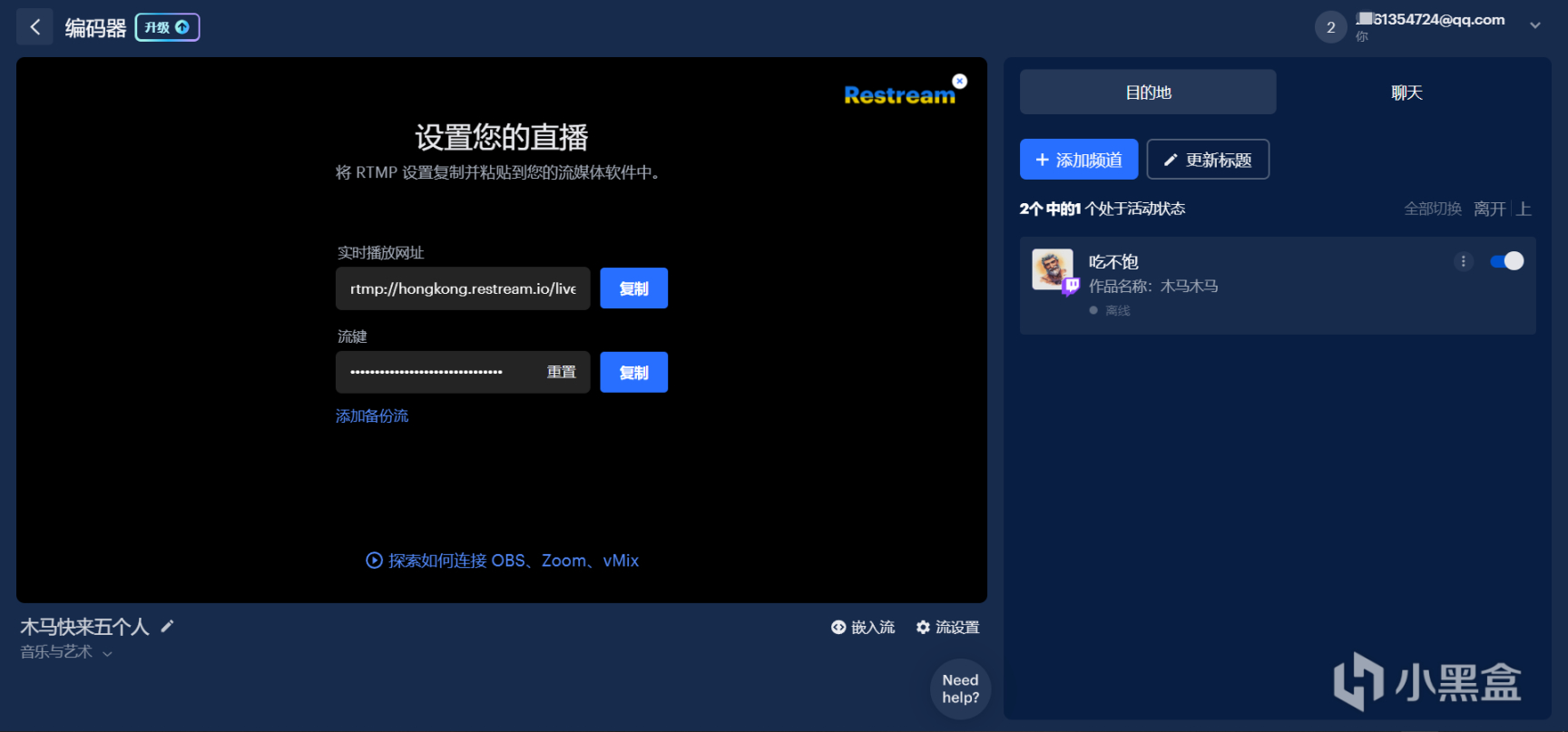Click the 添加频道 button
Screen dimensions: 1568x732
(x=1079, y=160)
